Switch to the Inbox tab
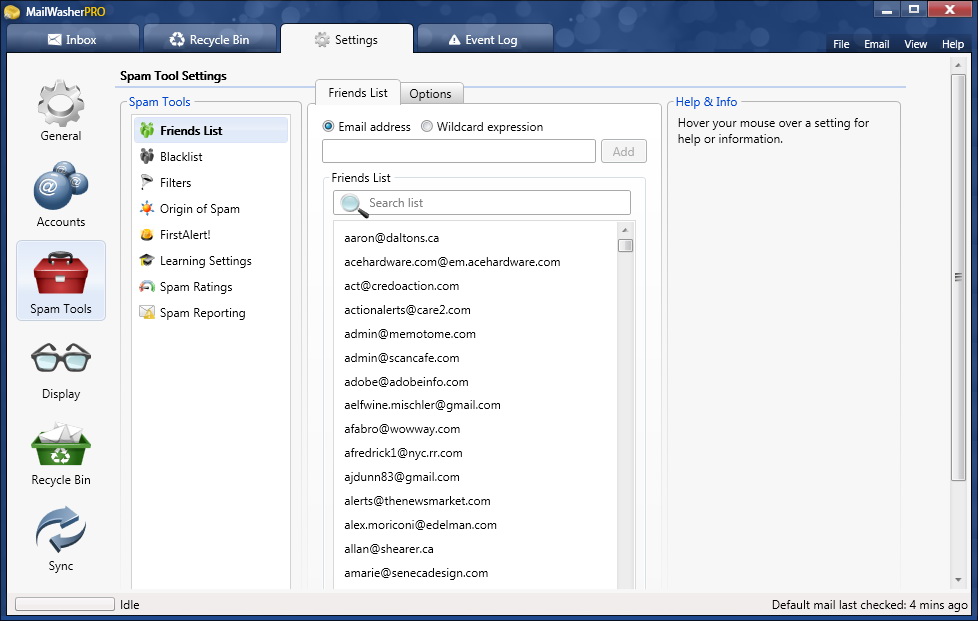978x621 pixels. [x=72, y=39]
